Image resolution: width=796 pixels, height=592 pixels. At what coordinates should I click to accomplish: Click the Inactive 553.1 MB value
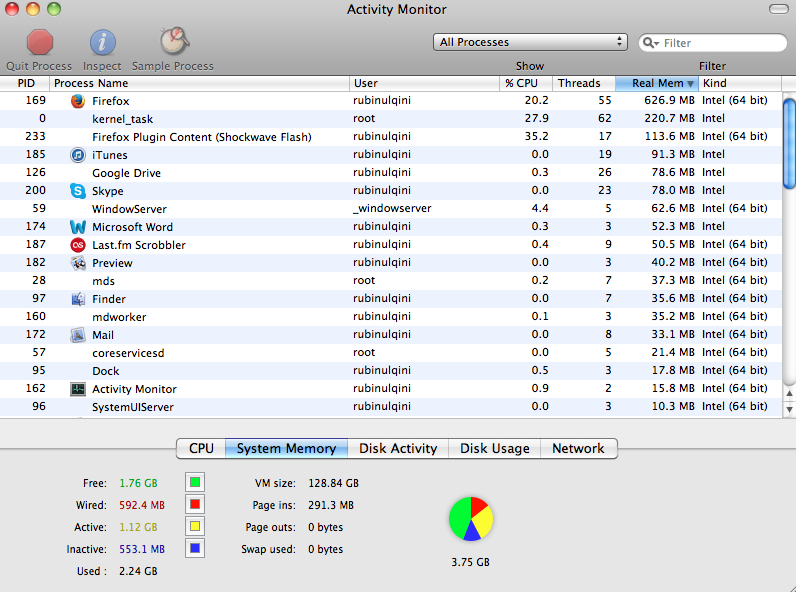(142, 549)
